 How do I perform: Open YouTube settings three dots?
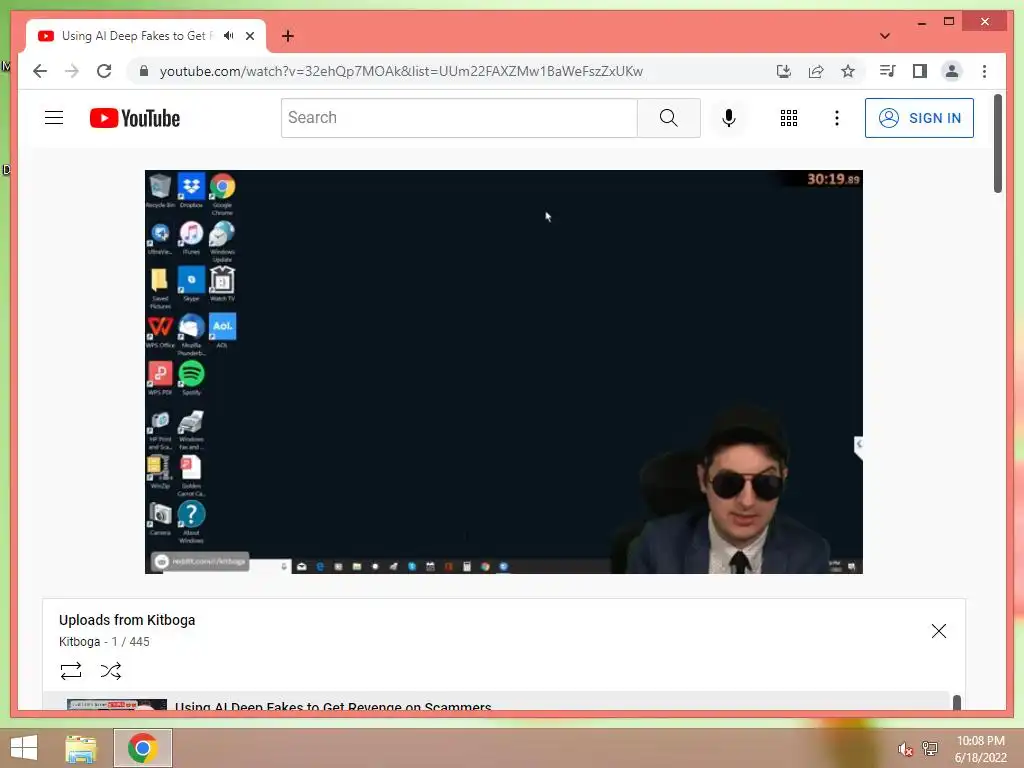pyautogui.click(x=837, y=118)
